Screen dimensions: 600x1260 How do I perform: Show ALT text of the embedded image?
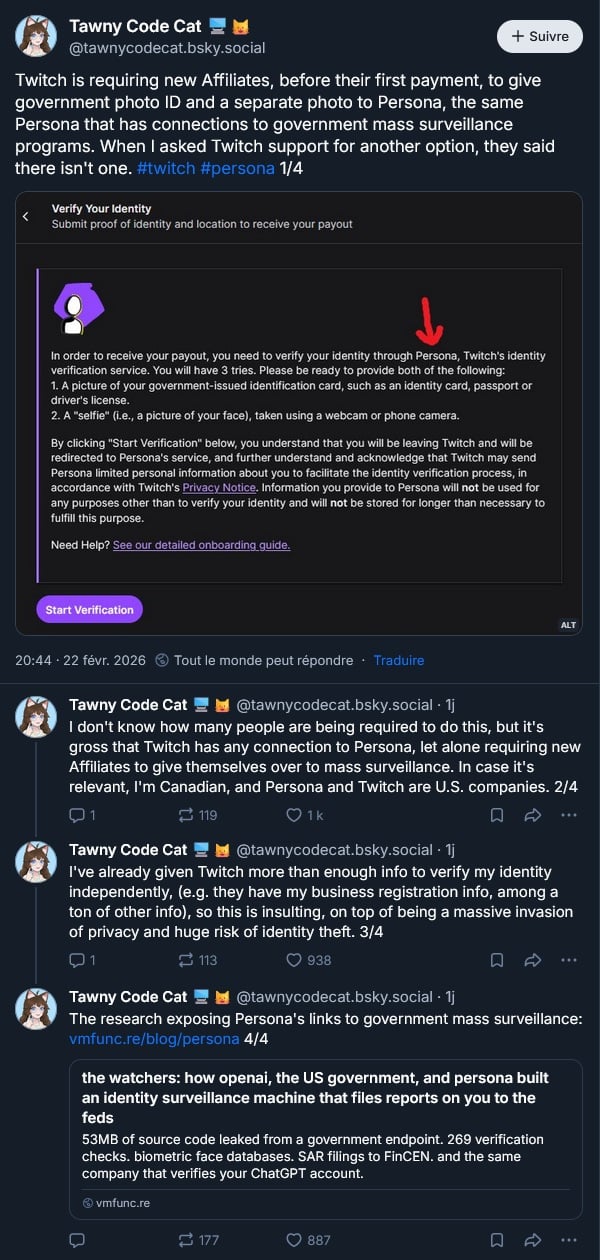pos(568,625)
